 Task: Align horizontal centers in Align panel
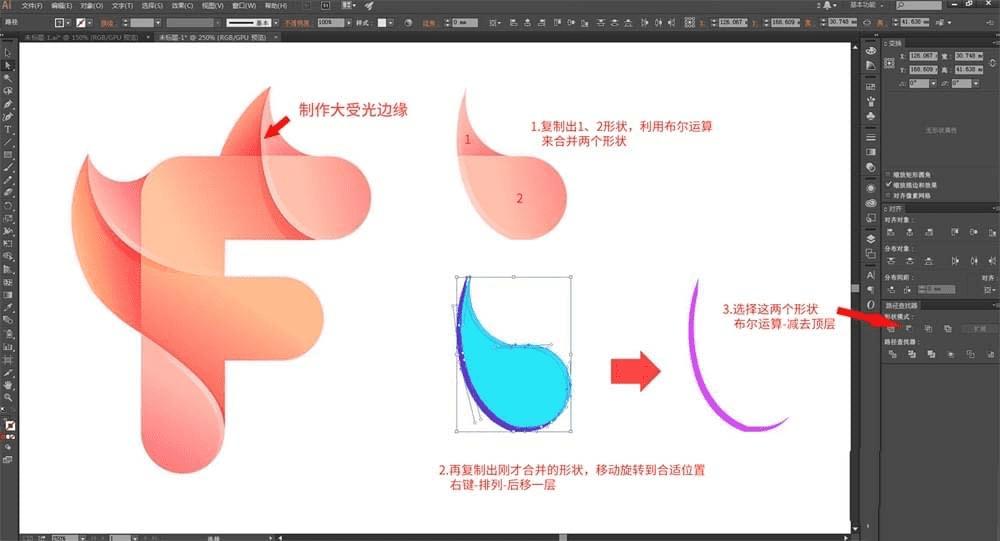910,233
